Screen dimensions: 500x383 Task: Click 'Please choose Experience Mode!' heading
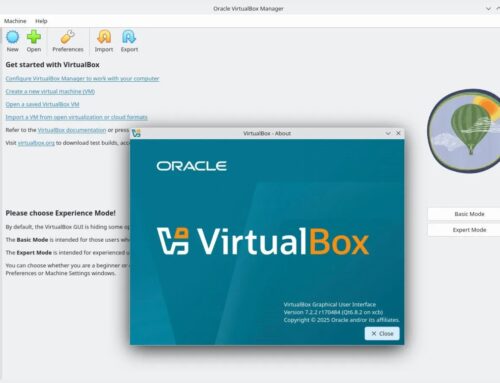click(60, 213)
